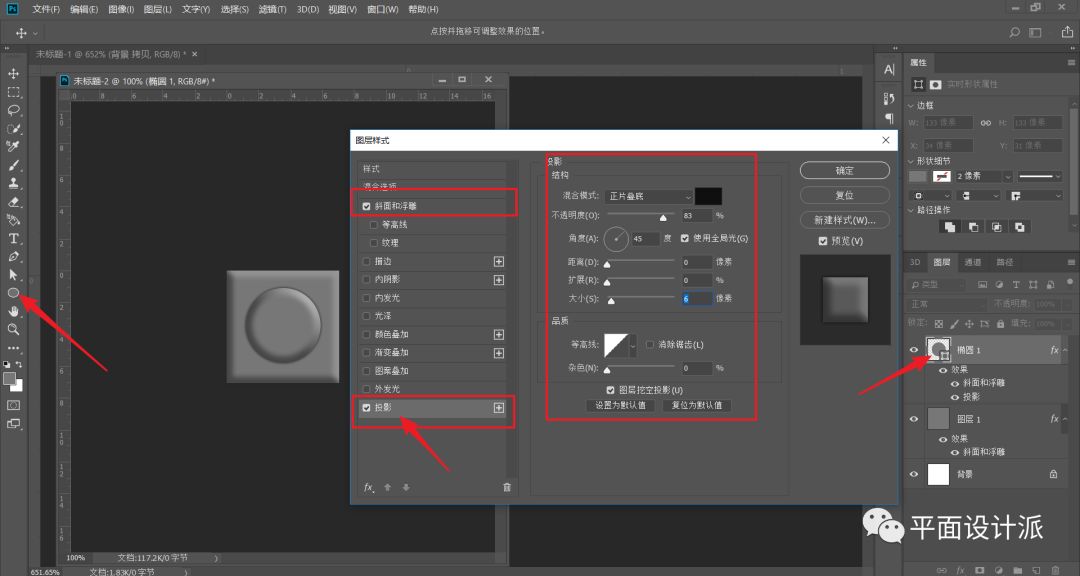1080x576 pixels.
Task: Click the 确定 button to confirm
Action: click(x=844, y=170)
